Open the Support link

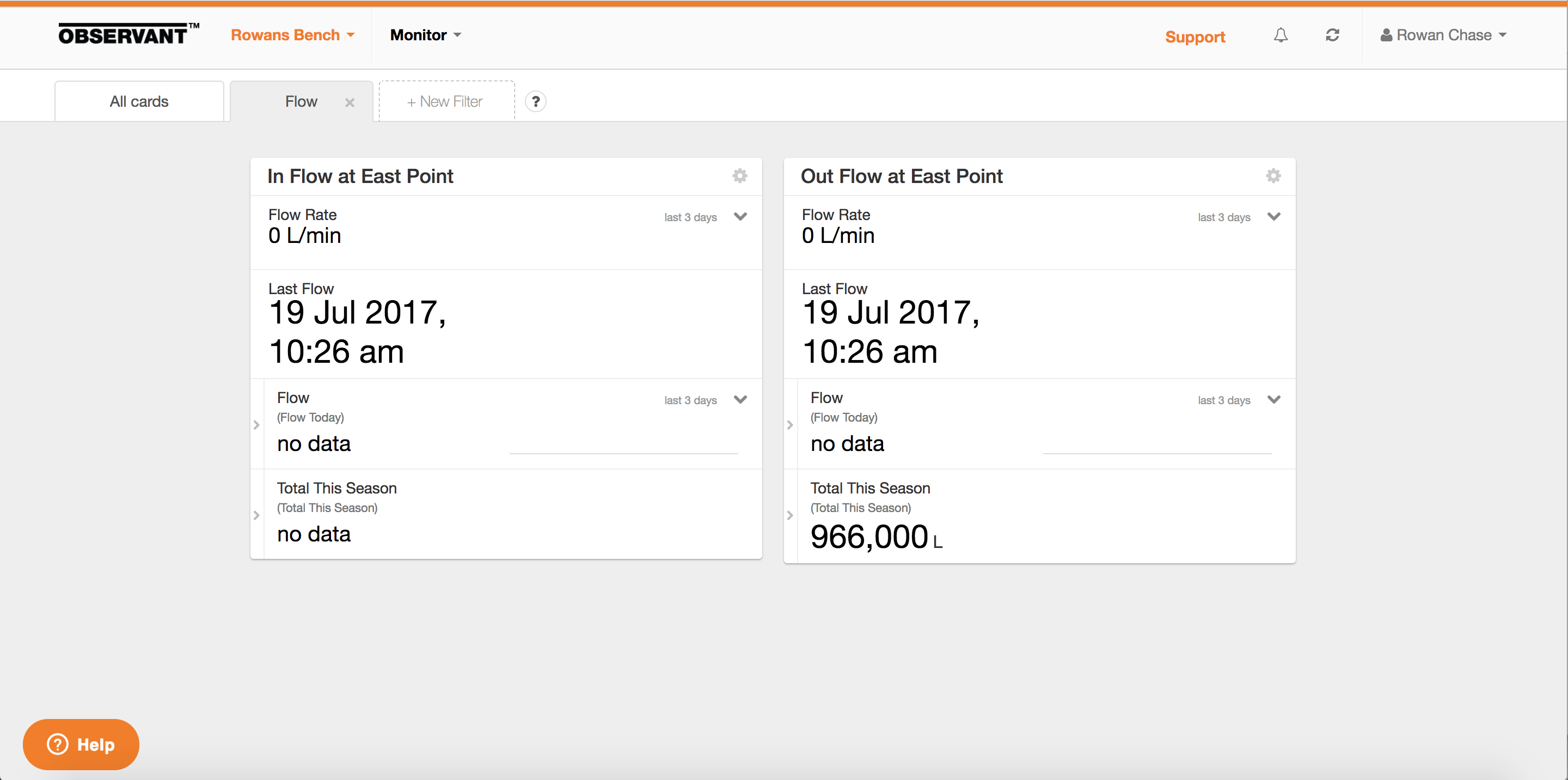[x=1195, y=37]
